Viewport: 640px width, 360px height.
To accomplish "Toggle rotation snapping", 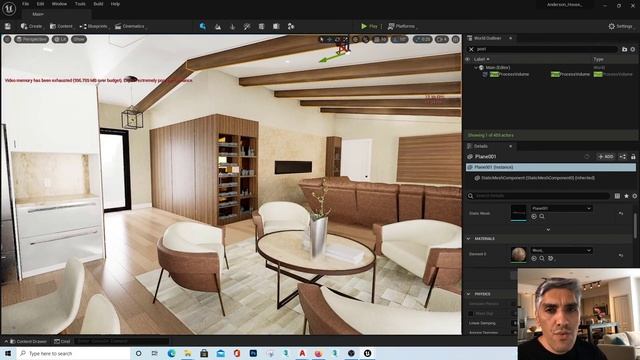I will click(x=400, y=39).
